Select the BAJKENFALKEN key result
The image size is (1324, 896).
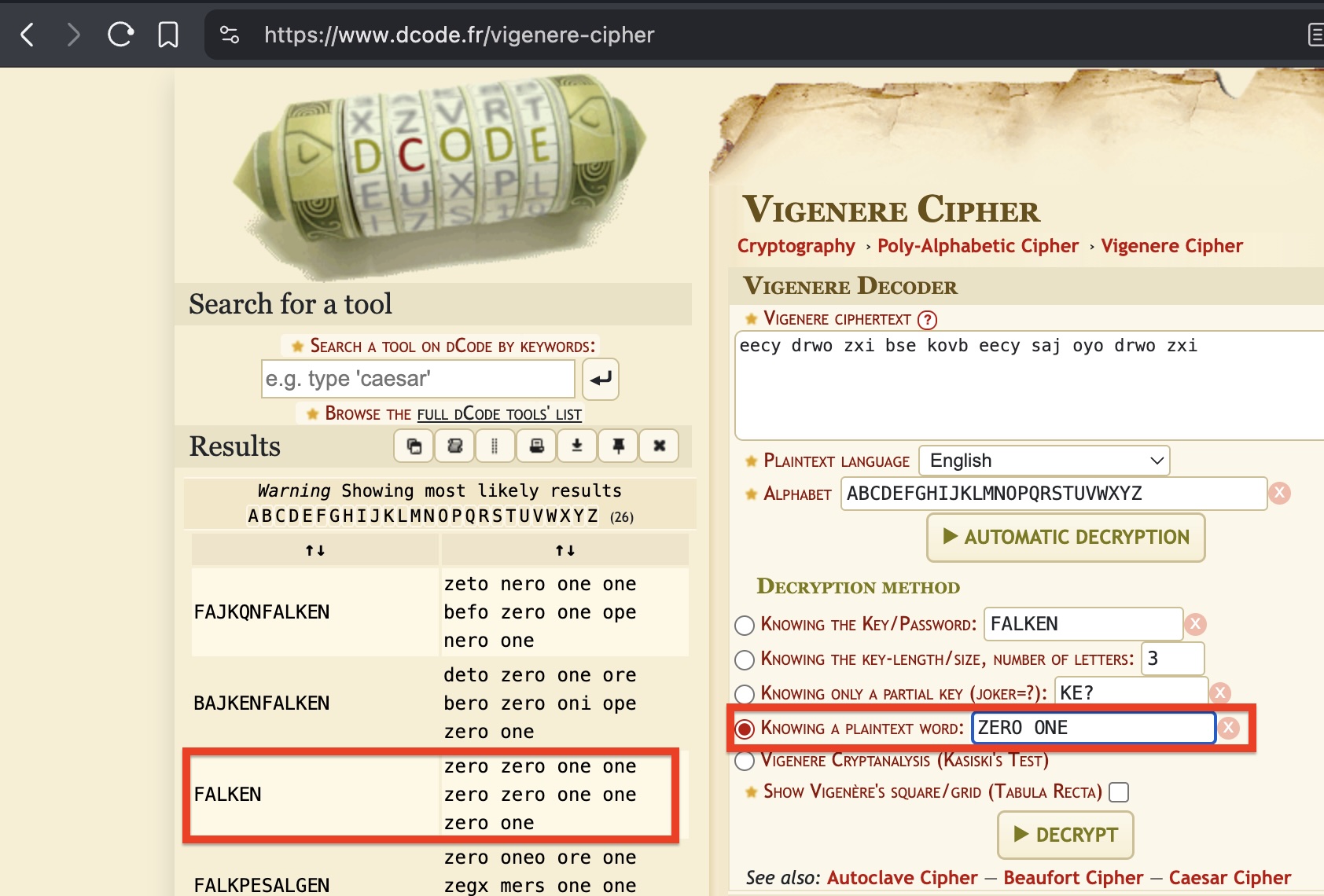point(262,703)
